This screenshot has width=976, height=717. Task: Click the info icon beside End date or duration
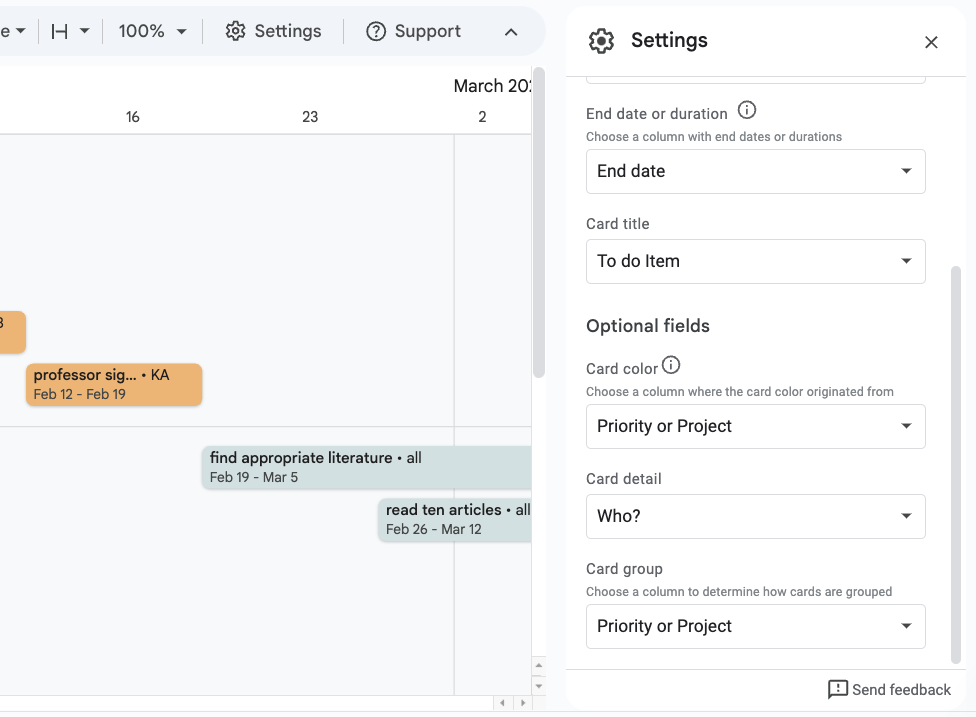pyautogui.click(x=746, y=110)
